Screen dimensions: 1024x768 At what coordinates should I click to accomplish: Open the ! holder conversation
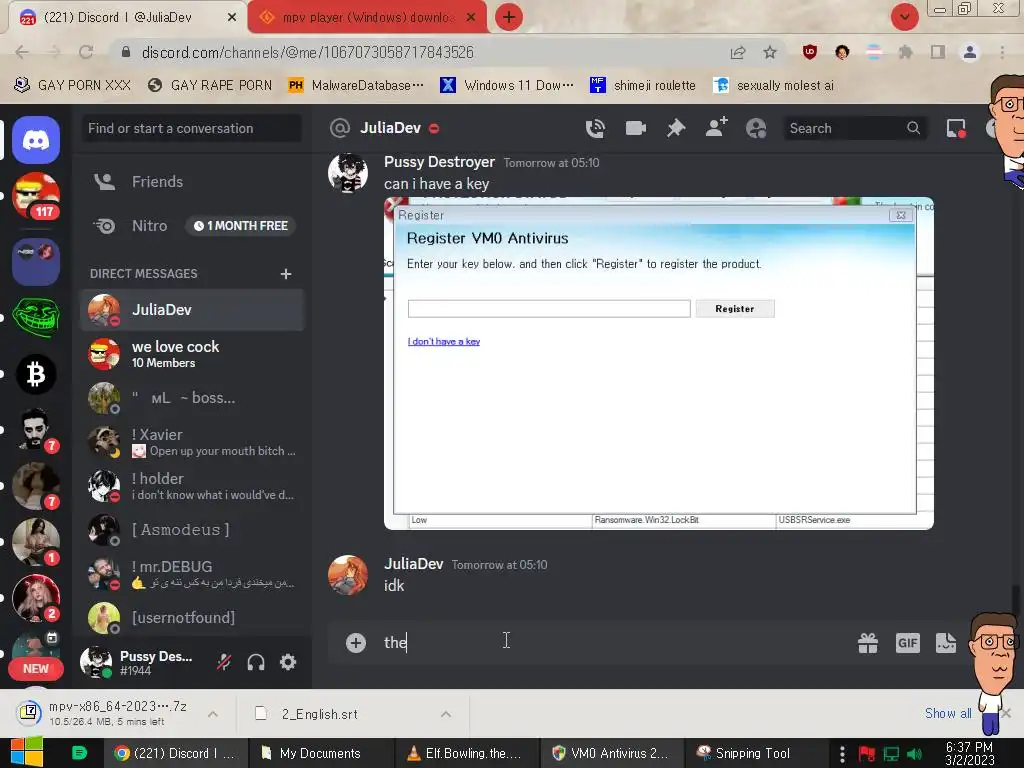pyautogui.click(x=192, y=486)
